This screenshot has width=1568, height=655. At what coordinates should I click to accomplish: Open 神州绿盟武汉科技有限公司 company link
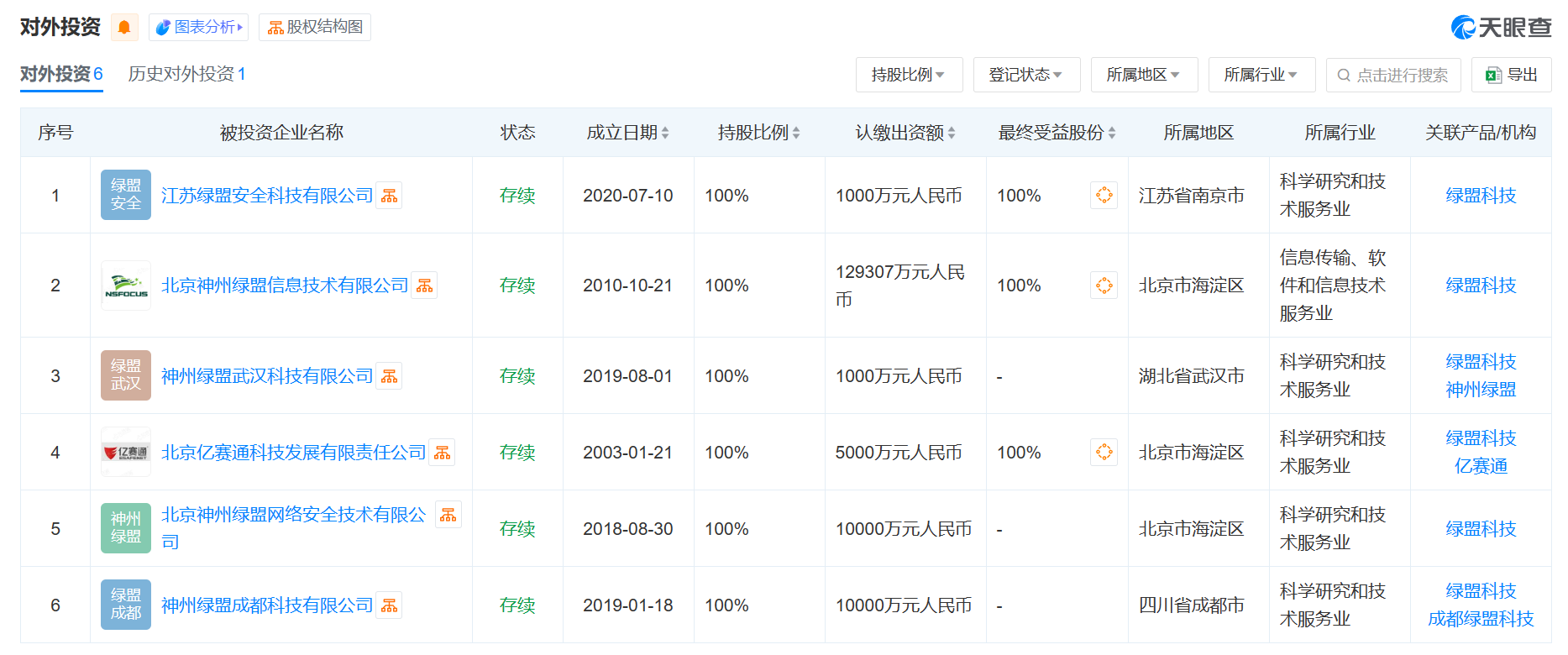click(x=267, y=376)
